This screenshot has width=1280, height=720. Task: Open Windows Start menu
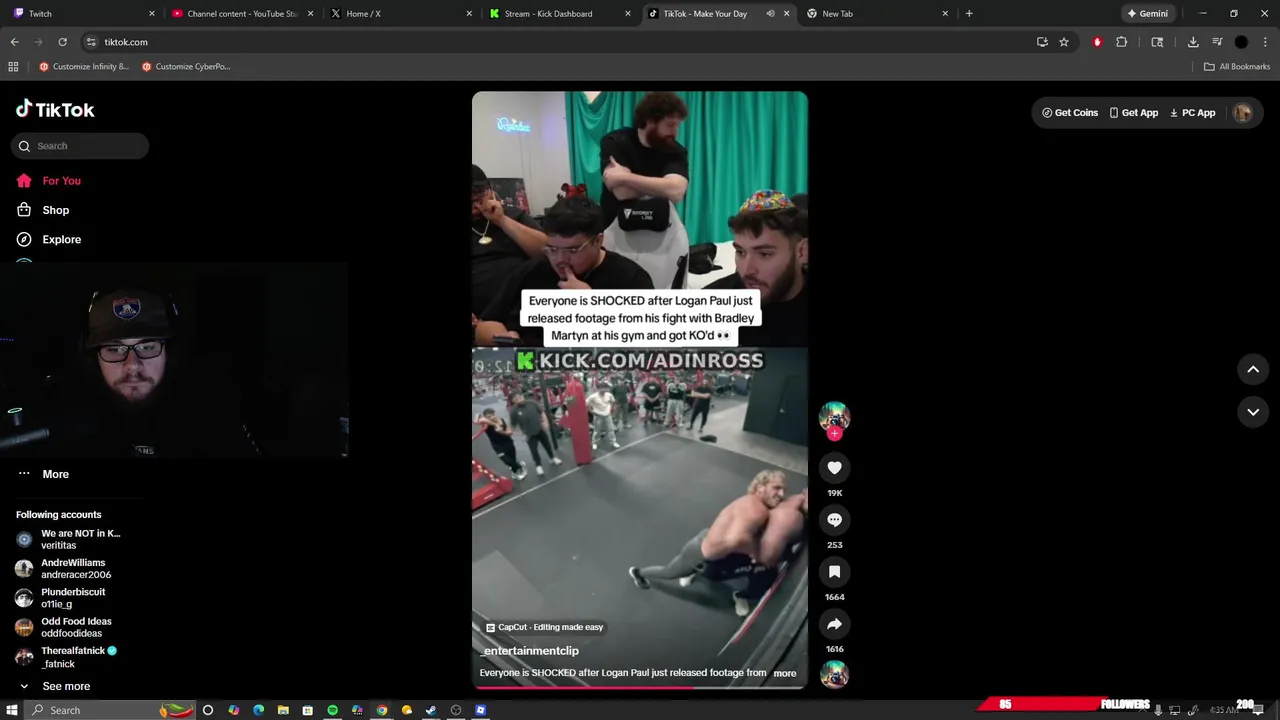12,710
